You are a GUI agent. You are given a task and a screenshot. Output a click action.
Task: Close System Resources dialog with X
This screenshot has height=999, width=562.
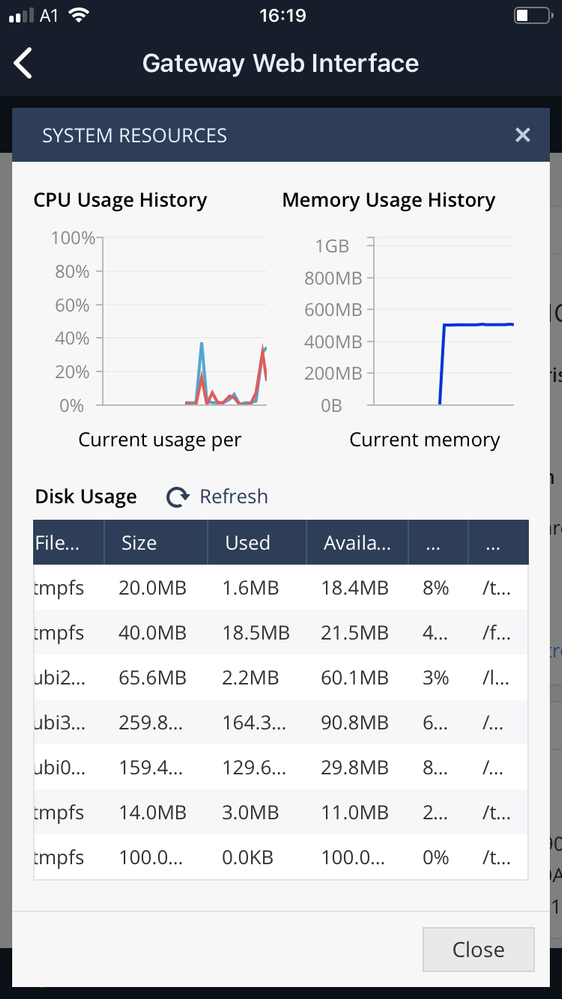[522, 135]
